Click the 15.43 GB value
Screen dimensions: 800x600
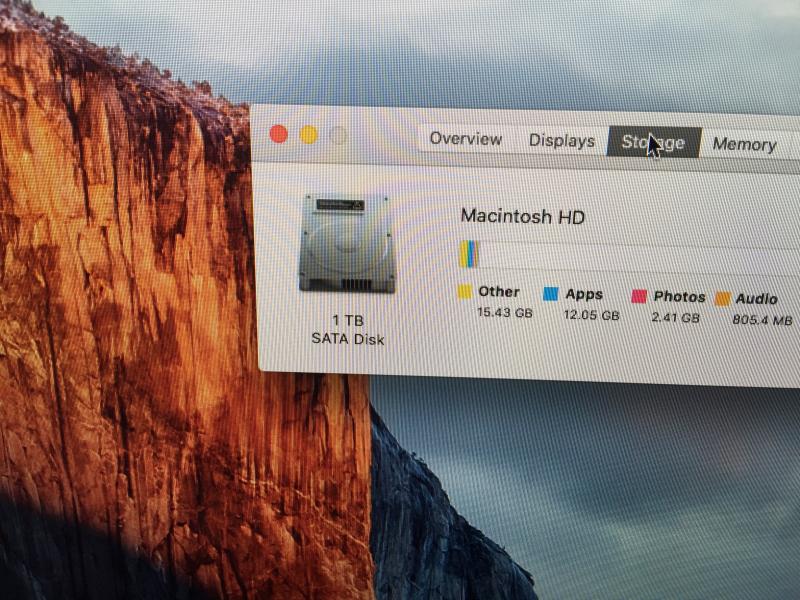coord(505,312)
